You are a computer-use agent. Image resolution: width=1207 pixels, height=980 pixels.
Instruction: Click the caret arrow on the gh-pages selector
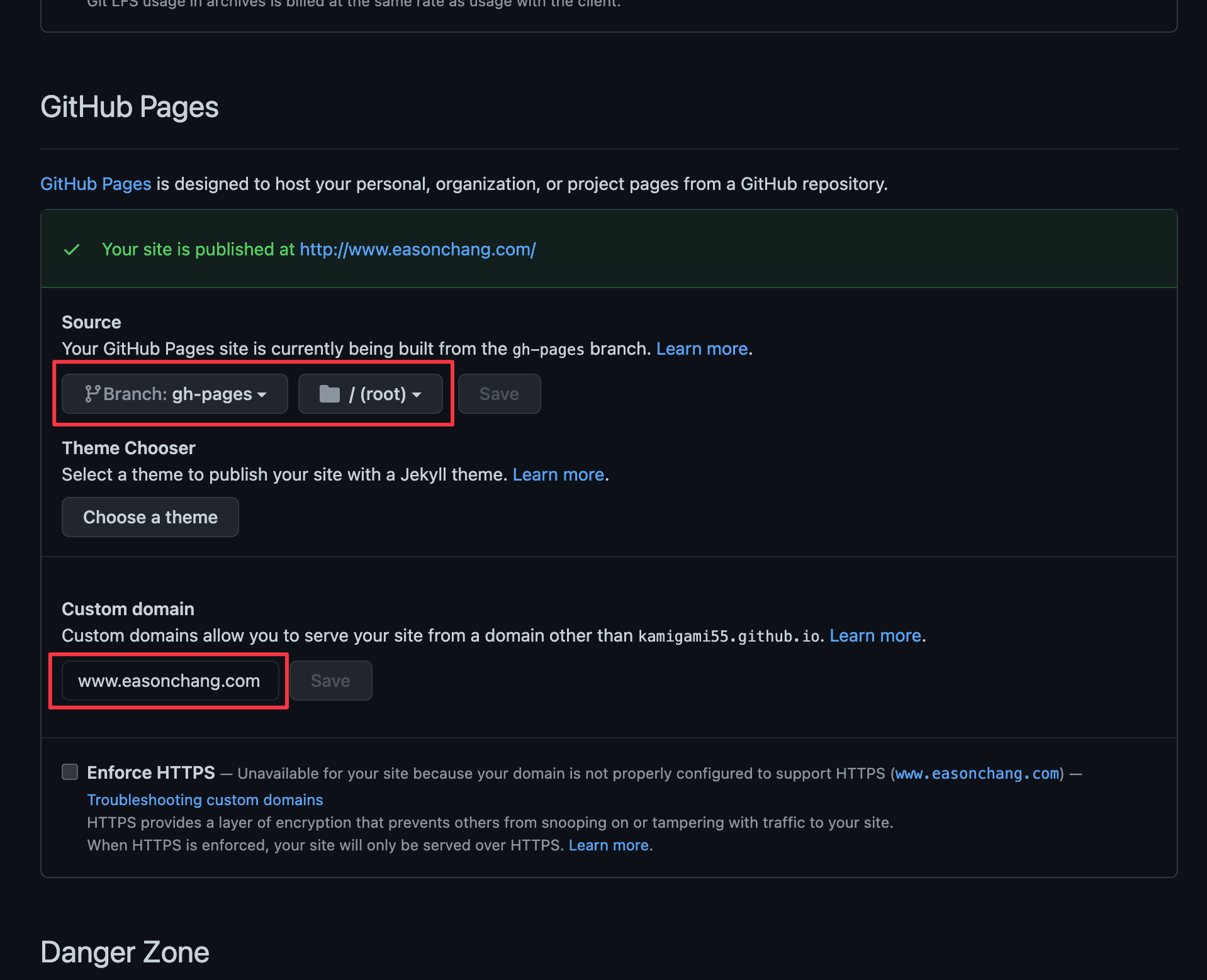coord(262,395)
